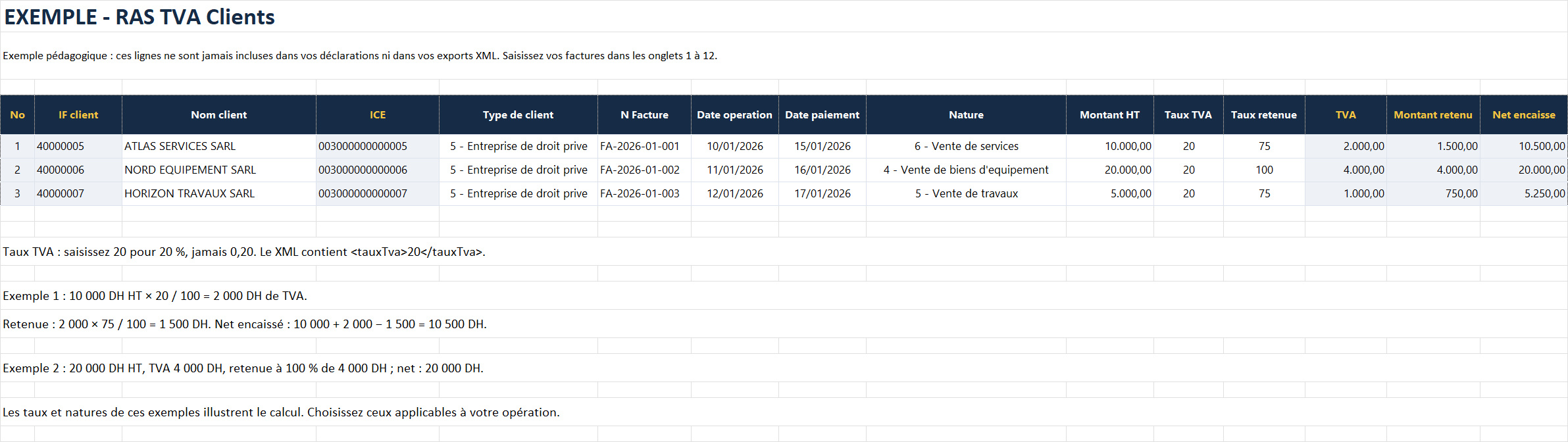1568x442 pixels.
Task: Click the 'IF client' column header
Action: pyautogui.click(x=78, y=114)
